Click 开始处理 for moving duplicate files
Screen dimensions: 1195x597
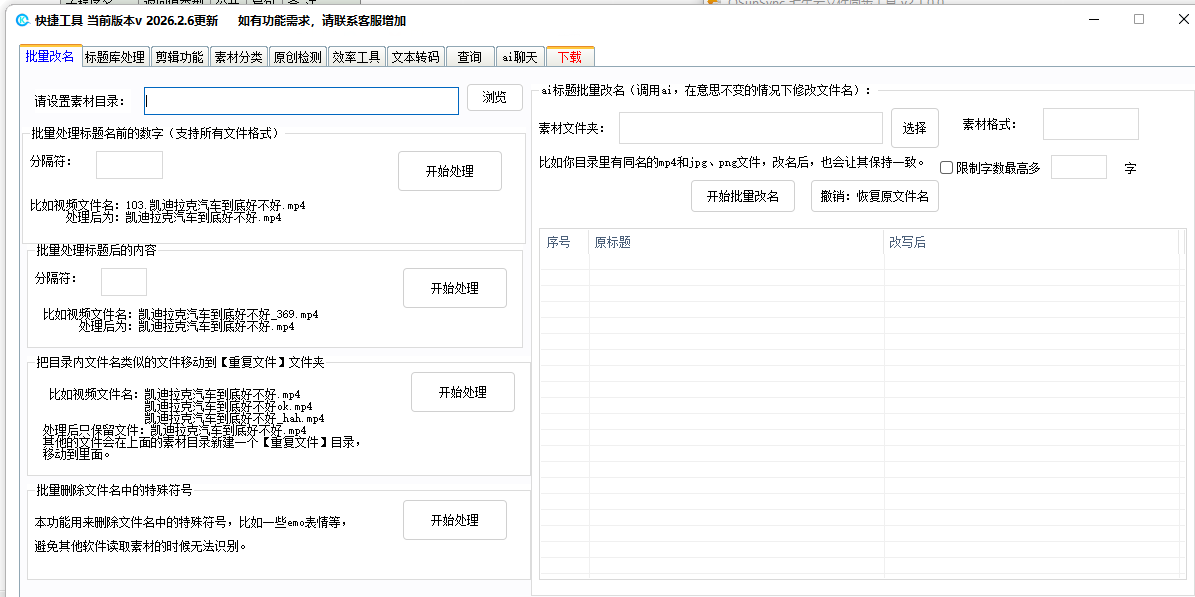(x=462, y=392)
